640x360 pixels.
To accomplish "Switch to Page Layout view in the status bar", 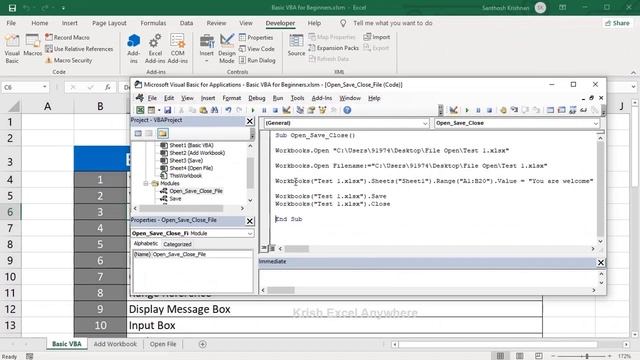I will [519, 356].
